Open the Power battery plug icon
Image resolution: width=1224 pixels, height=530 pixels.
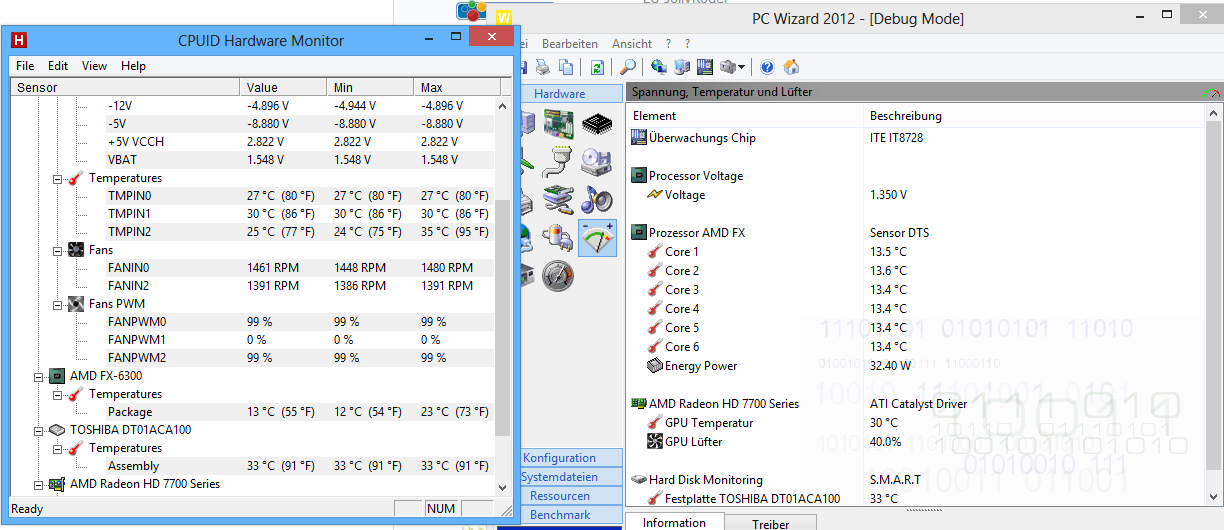[x=558, y=238]
